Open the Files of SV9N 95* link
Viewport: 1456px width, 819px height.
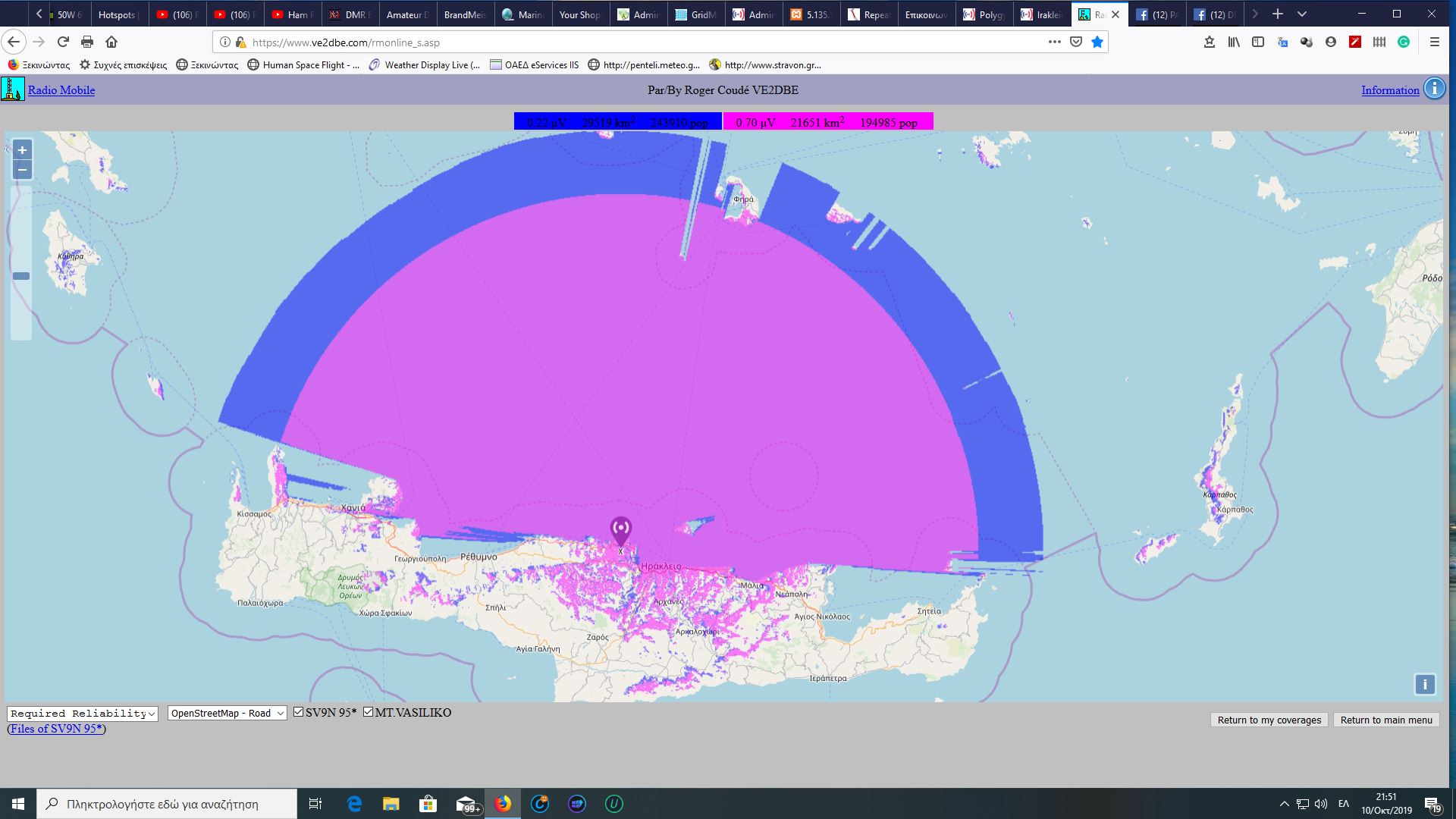click(56, 729)
